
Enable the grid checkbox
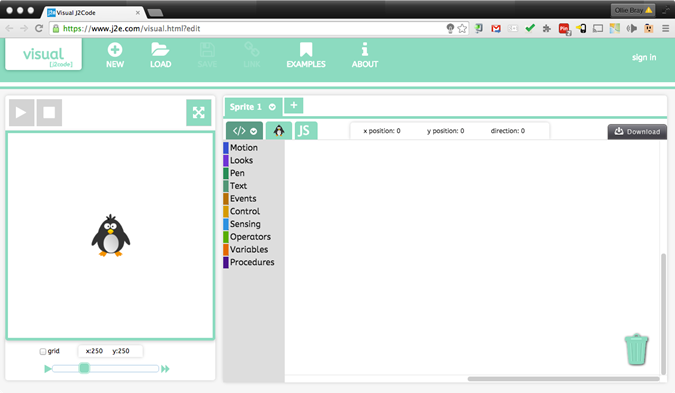point(43,352)
